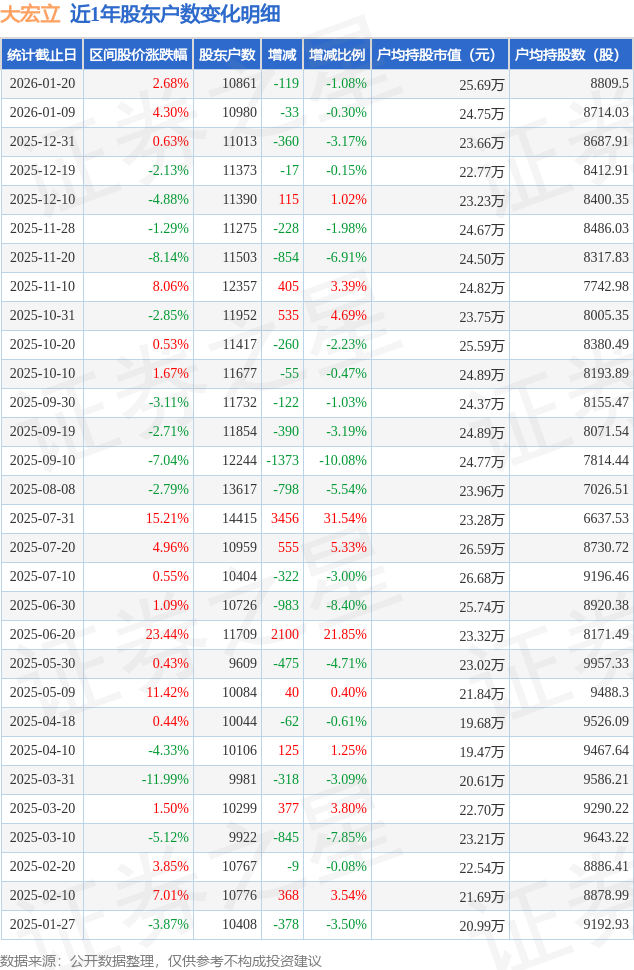This screenshot has height=970, width=634.
Task: Click the 股东户数 column header
Action: point(227,55)
